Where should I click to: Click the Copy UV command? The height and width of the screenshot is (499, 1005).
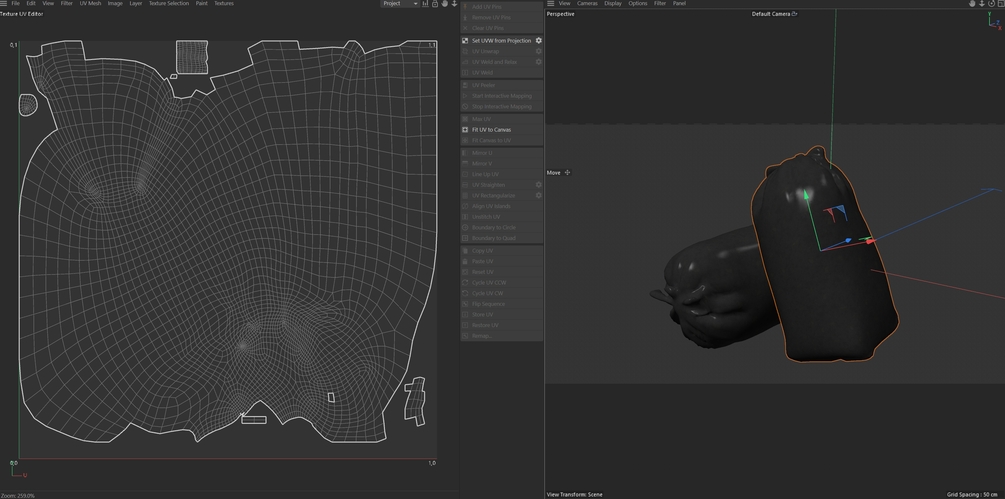[502, 250]
